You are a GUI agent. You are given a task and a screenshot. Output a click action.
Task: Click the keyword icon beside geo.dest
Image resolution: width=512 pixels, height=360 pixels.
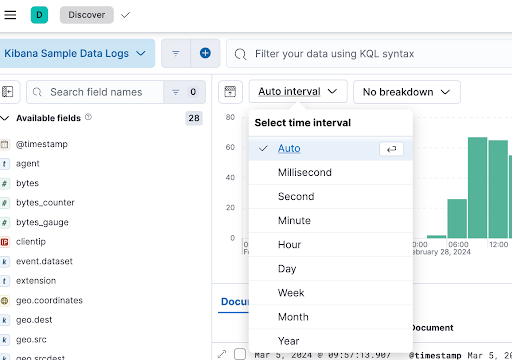point(4,320)
